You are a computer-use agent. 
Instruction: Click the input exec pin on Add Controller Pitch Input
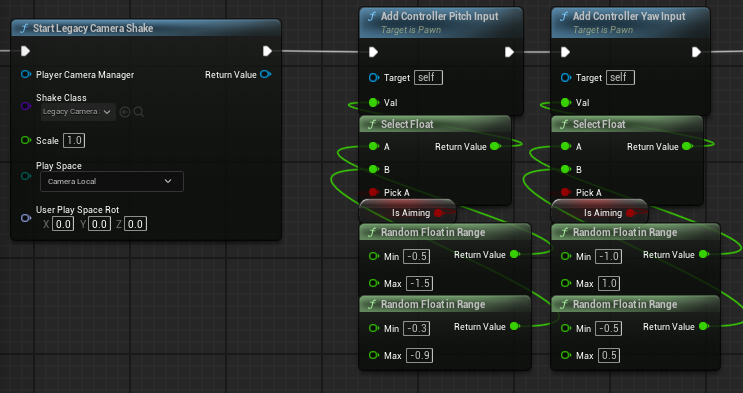pyautogui.click(x=373, y=52)
